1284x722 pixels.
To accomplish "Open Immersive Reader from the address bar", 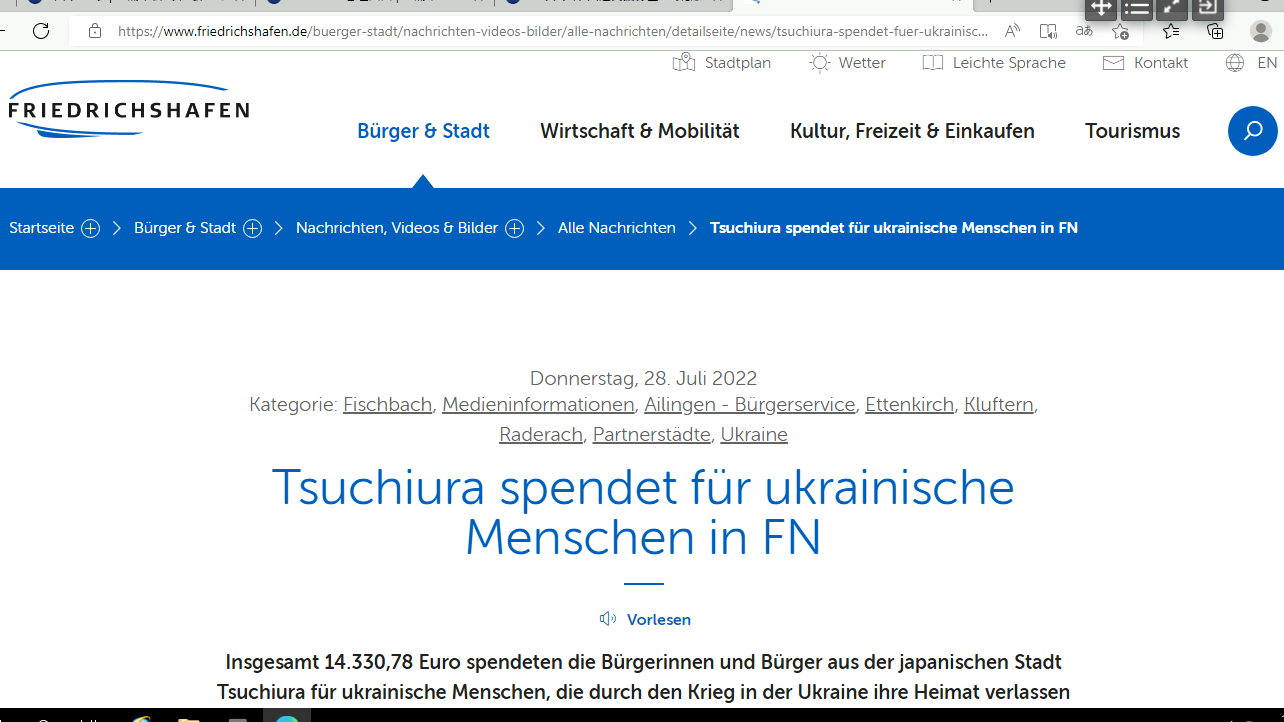I will [1048, 31].
